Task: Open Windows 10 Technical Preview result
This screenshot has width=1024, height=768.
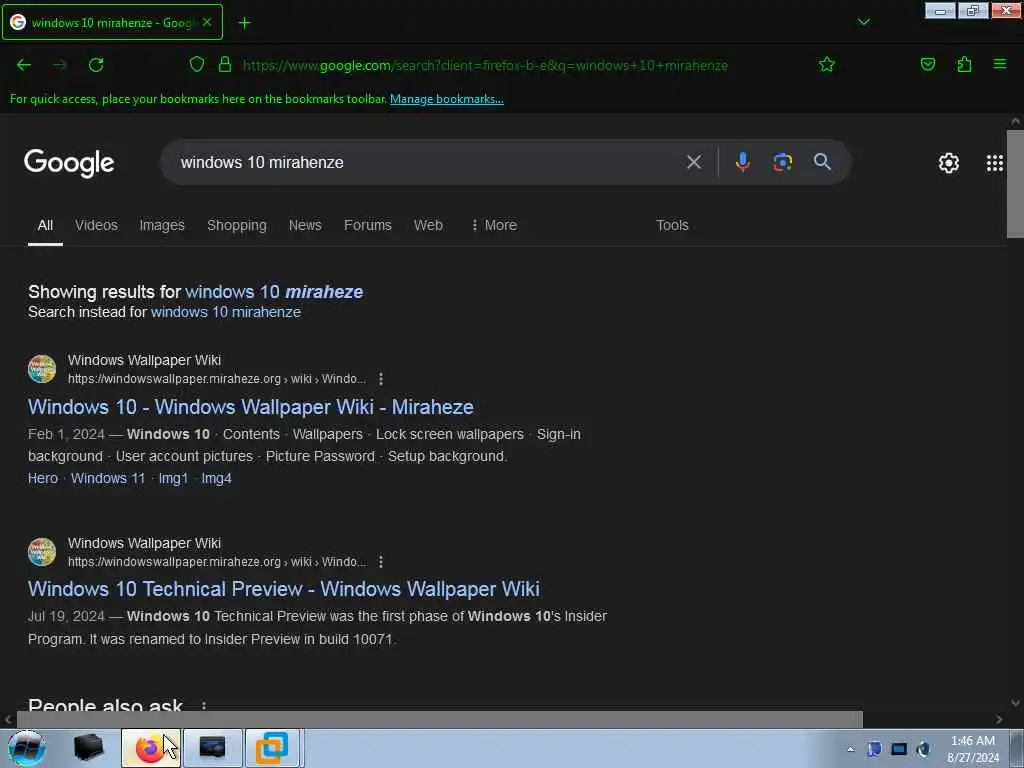Action: pos(283,589)
